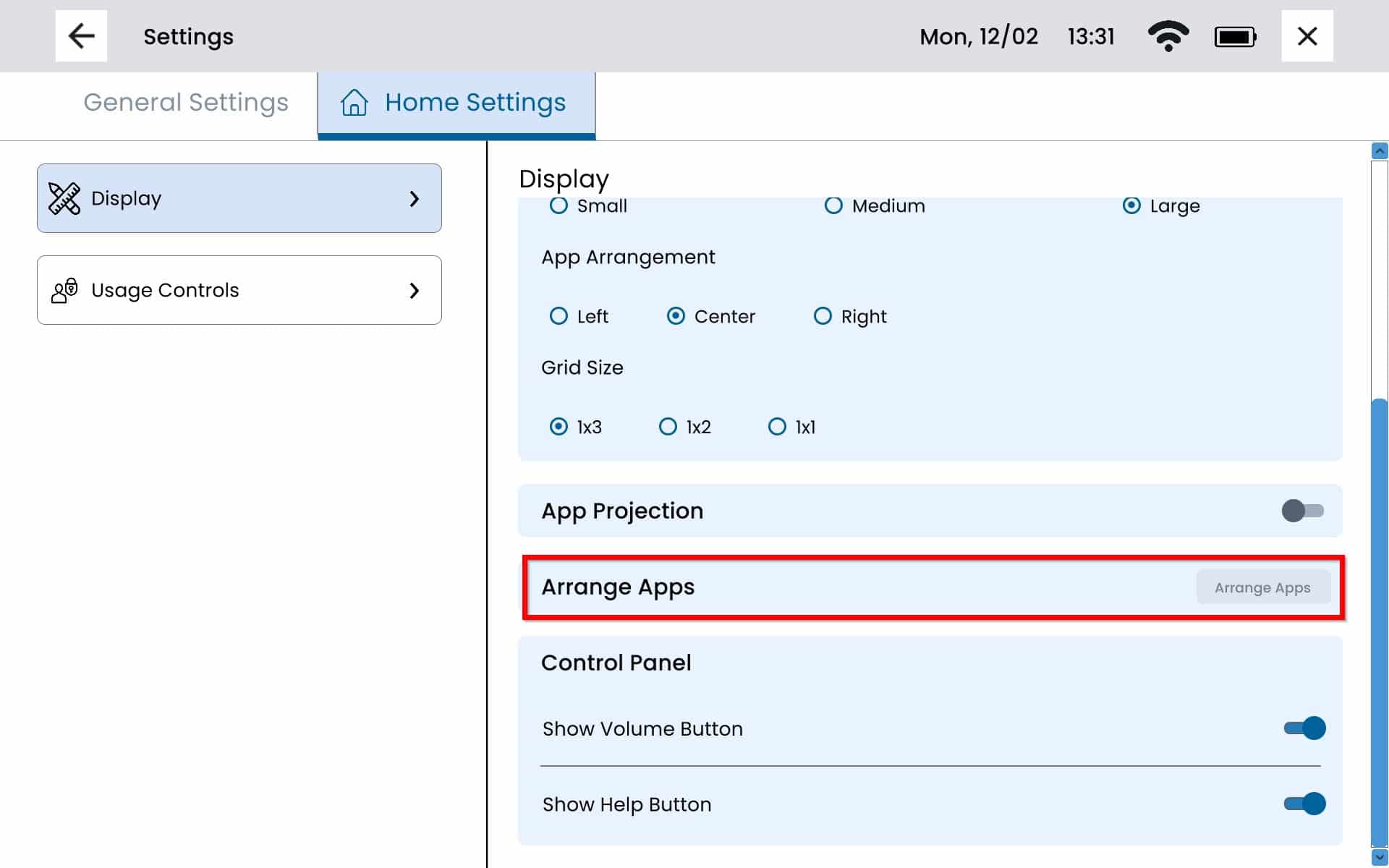Enable the App Projection toggle
Screen dimensions: 1389x868
(x=1302, y=511)
